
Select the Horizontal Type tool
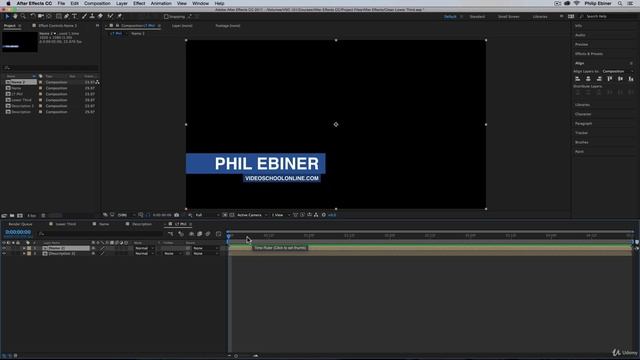point(74,16)
